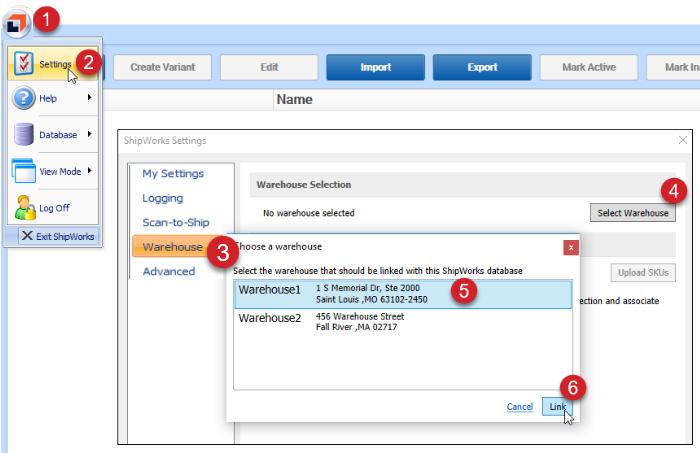Click the blue Import button
This screenshot has width=700, height=453.
(375, 67)
